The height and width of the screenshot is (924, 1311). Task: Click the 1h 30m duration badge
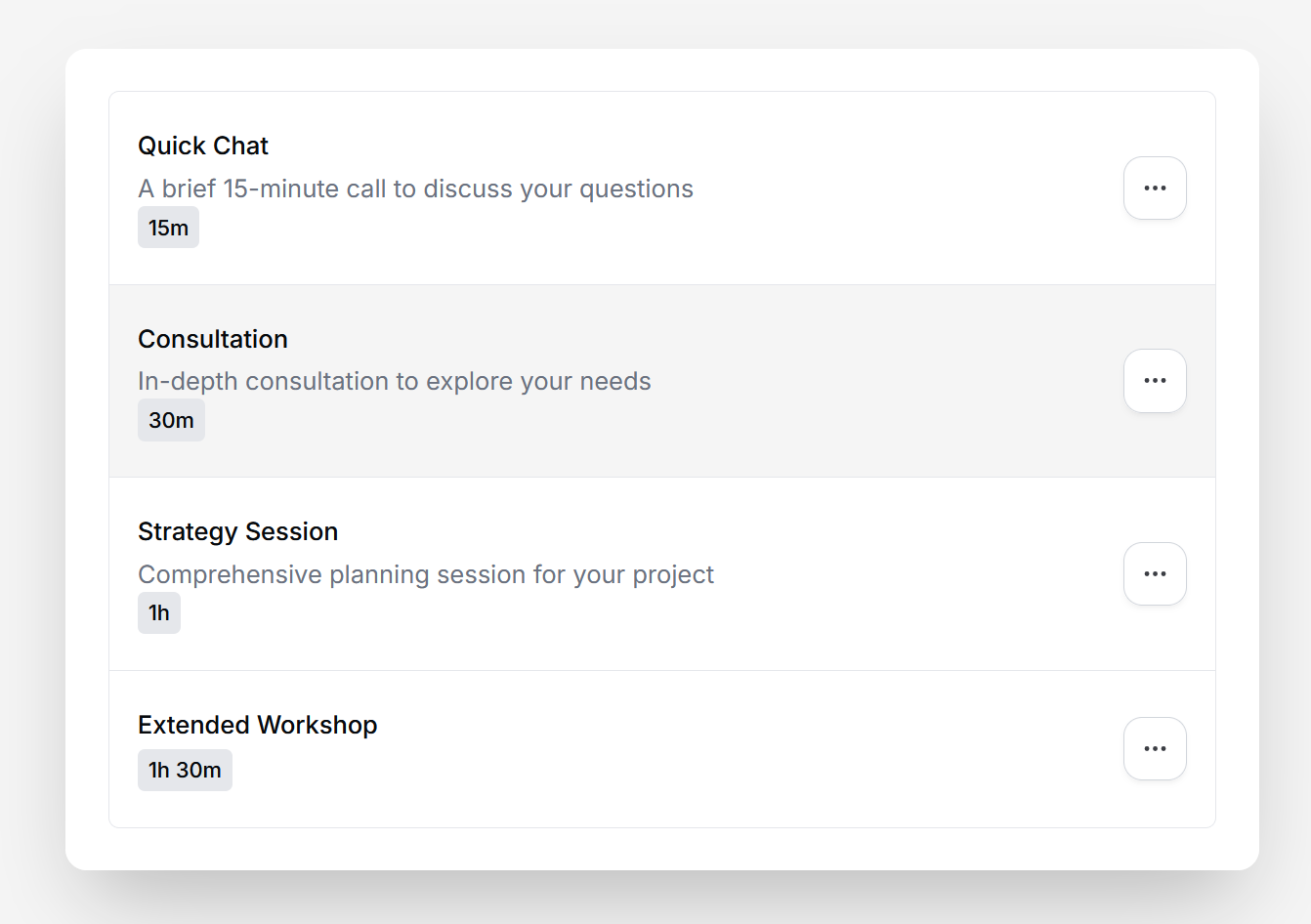185,771
